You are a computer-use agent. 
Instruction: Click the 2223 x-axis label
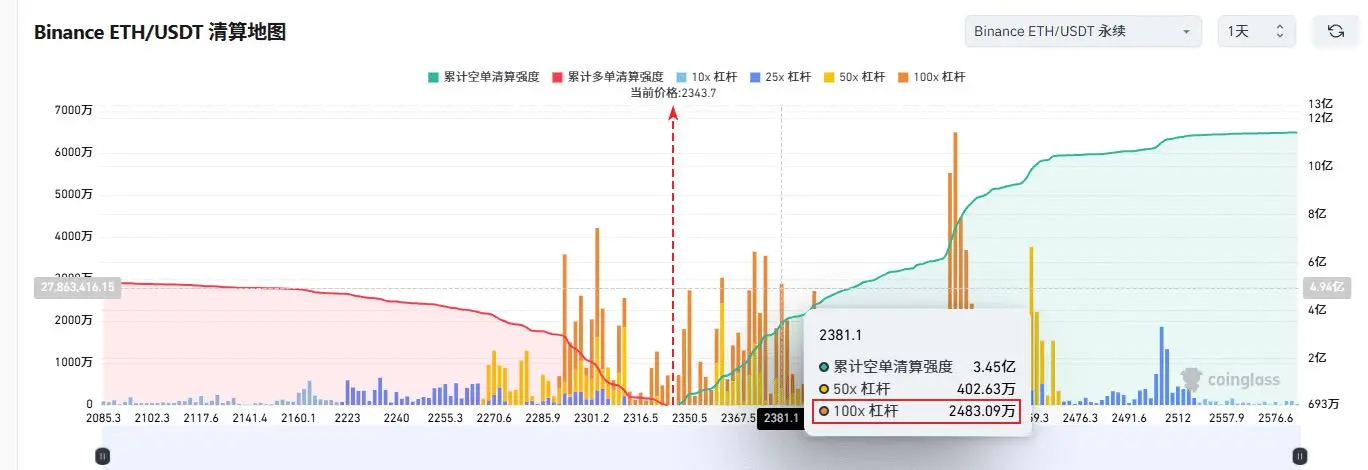click(348, 419)
